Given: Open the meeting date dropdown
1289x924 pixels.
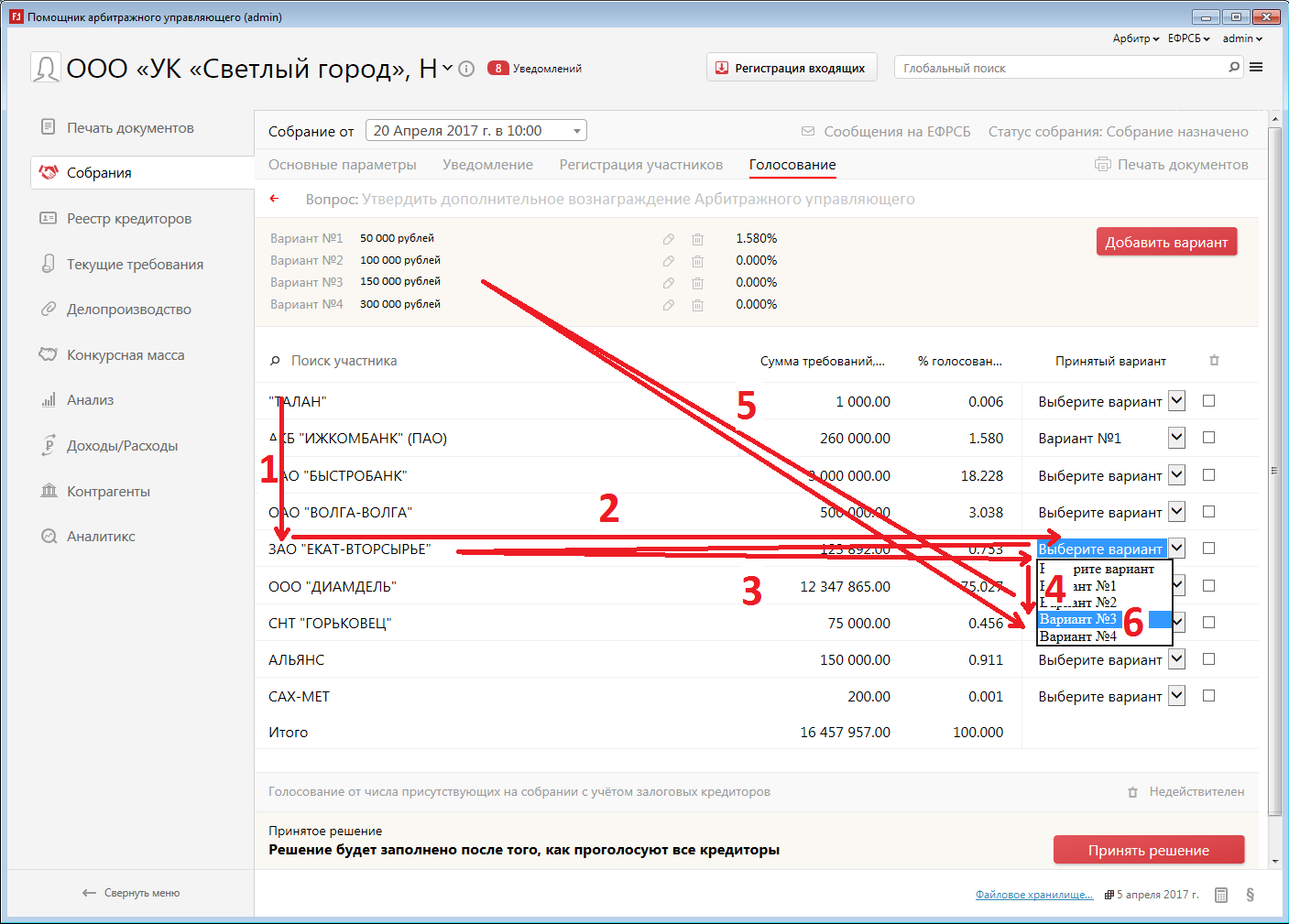Looking at the screenshot, I should click(576, 131).
